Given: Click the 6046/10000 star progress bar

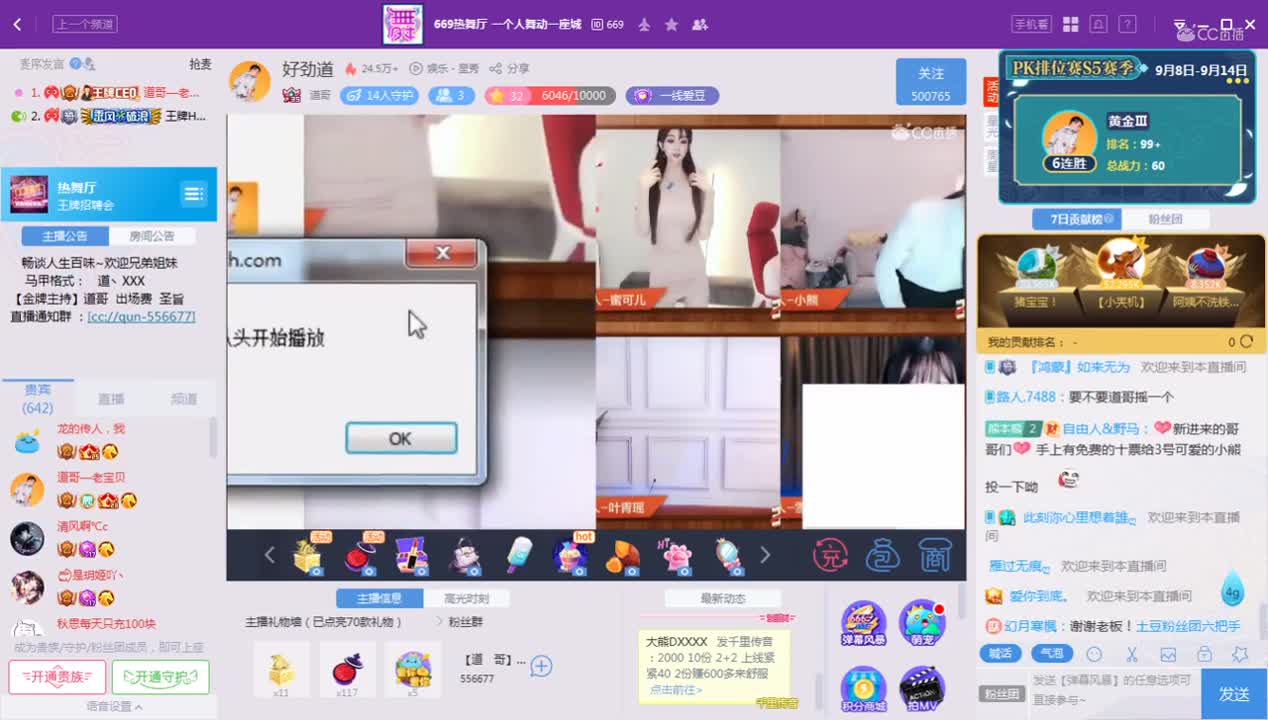Looking at the screenshot, I should (549, 96).
